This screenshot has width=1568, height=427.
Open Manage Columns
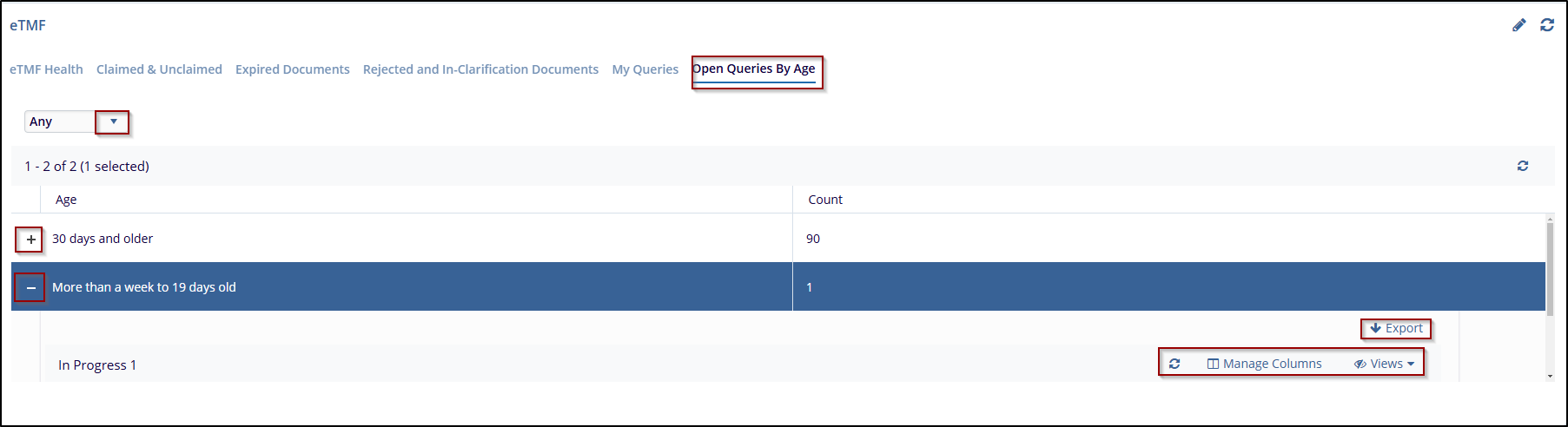(x=1265, y=364)
